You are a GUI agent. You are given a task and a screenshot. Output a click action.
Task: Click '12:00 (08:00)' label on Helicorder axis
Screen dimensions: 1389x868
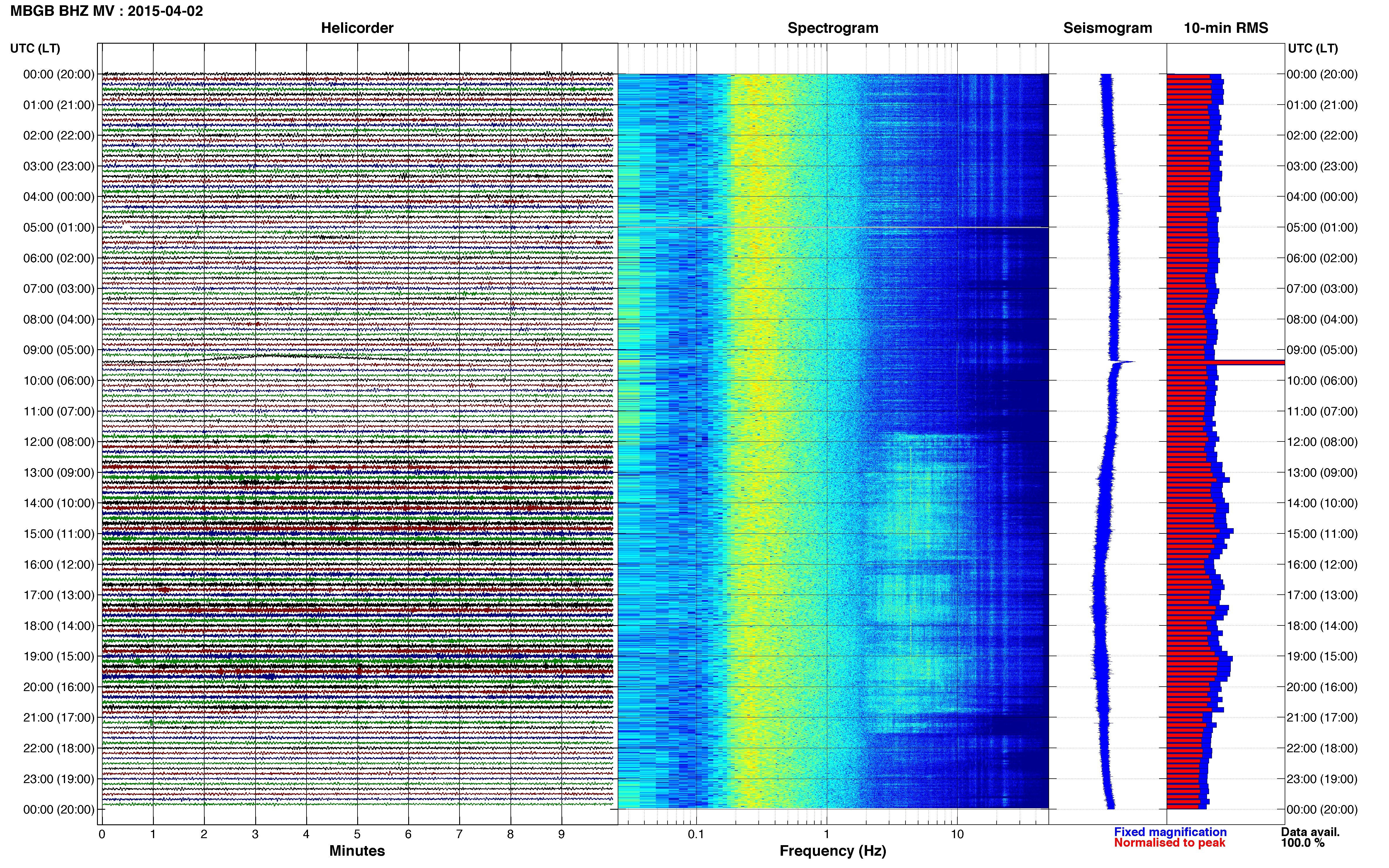pyautogui.click(x=59, y=442)
